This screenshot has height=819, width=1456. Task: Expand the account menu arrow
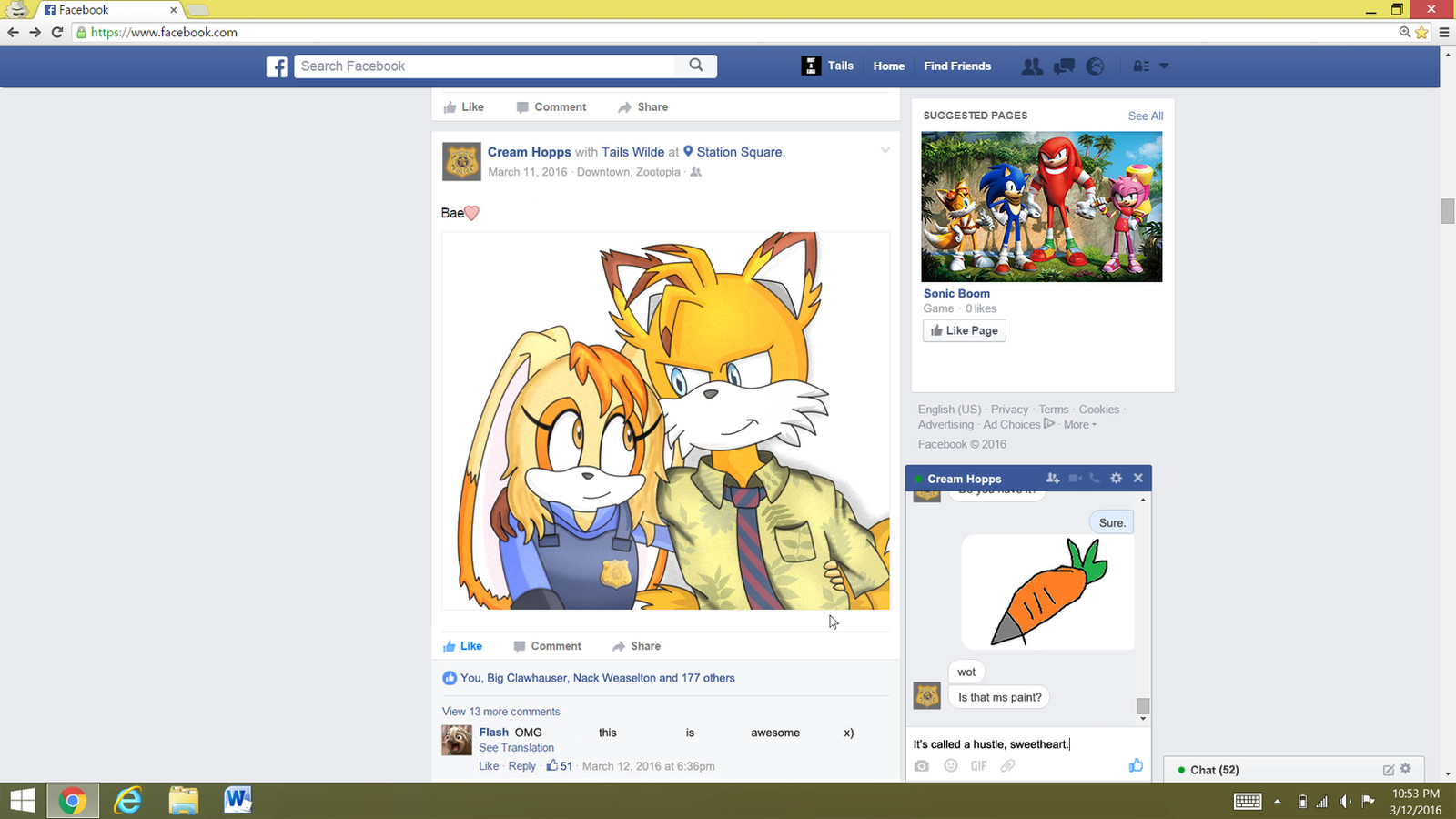coord(1164,66)
